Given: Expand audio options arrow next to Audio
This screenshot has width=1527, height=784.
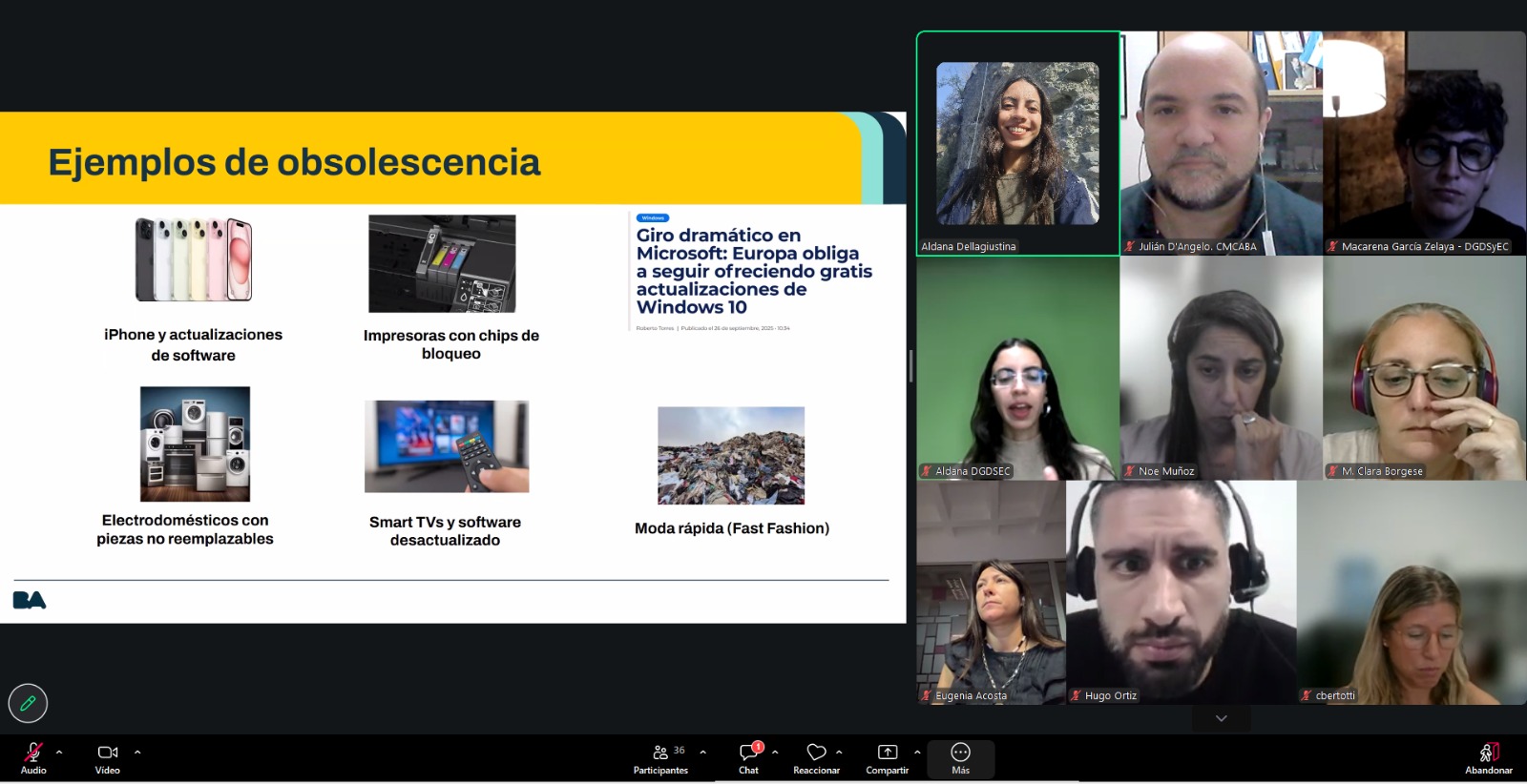Looking at the screenshot, I should pos(59,753).
